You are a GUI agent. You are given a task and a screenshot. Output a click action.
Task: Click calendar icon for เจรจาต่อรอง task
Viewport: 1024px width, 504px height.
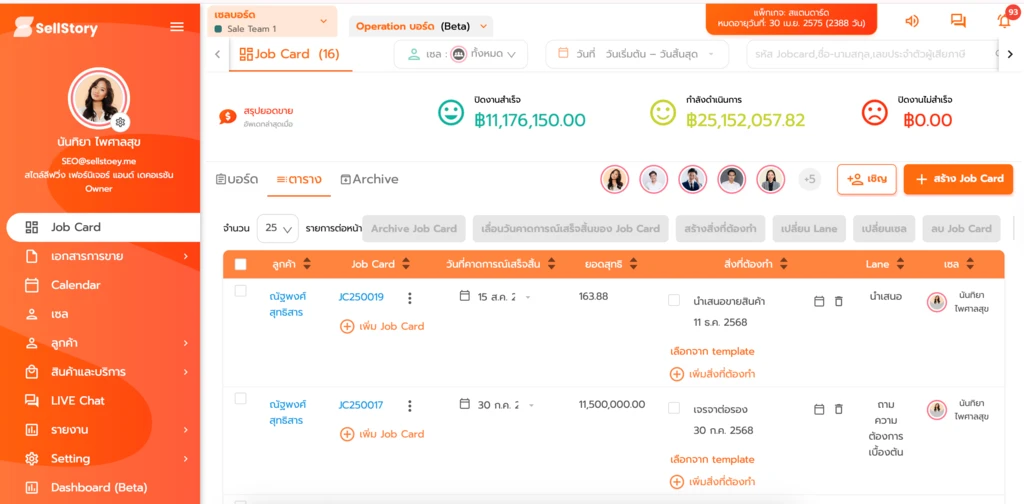[x=819, y=409]
